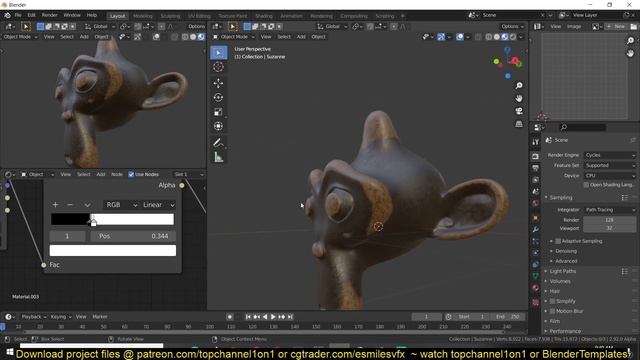Open the Integrator Path Tracing dropdown
Screen dimensions: 640x360
610,210
